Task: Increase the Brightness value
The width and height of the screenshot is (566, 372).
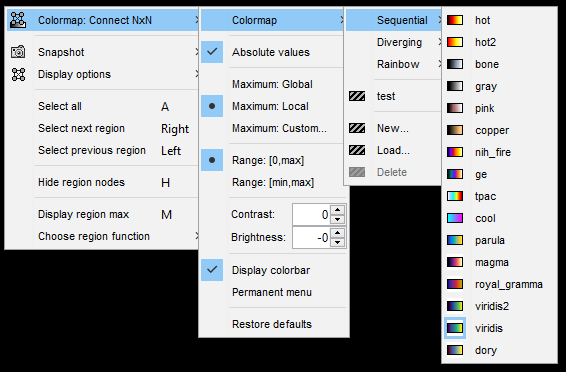Action: 338,233
